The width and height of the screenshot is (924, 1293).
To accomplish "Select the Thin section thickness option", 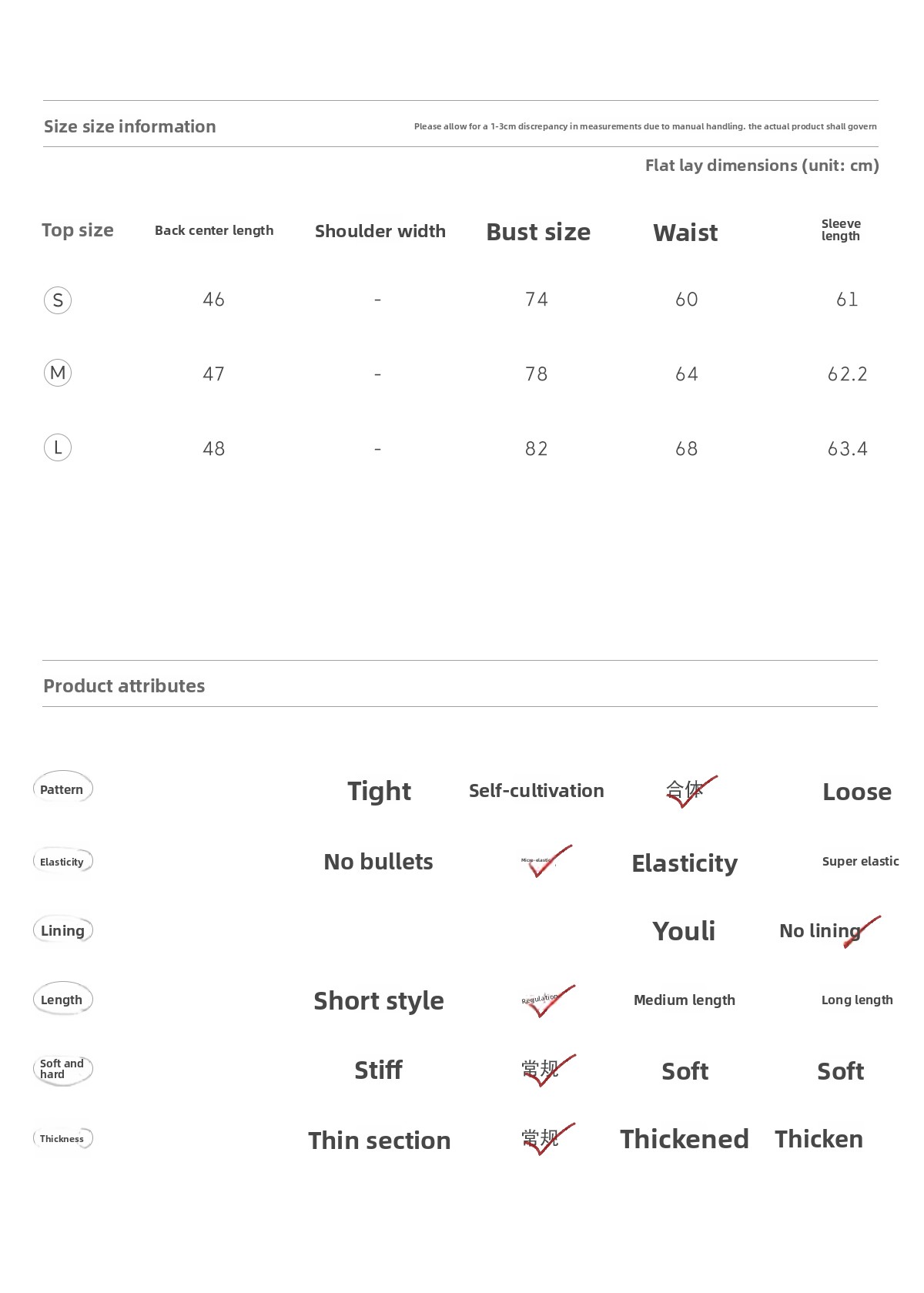I will (x=379, y=1140).
